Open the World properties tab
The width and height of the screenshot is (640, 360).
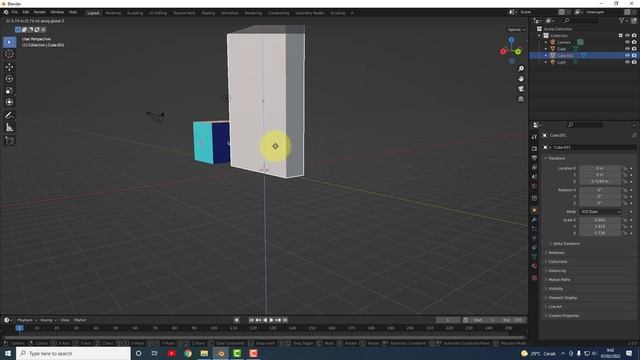(x=534, y=186)
